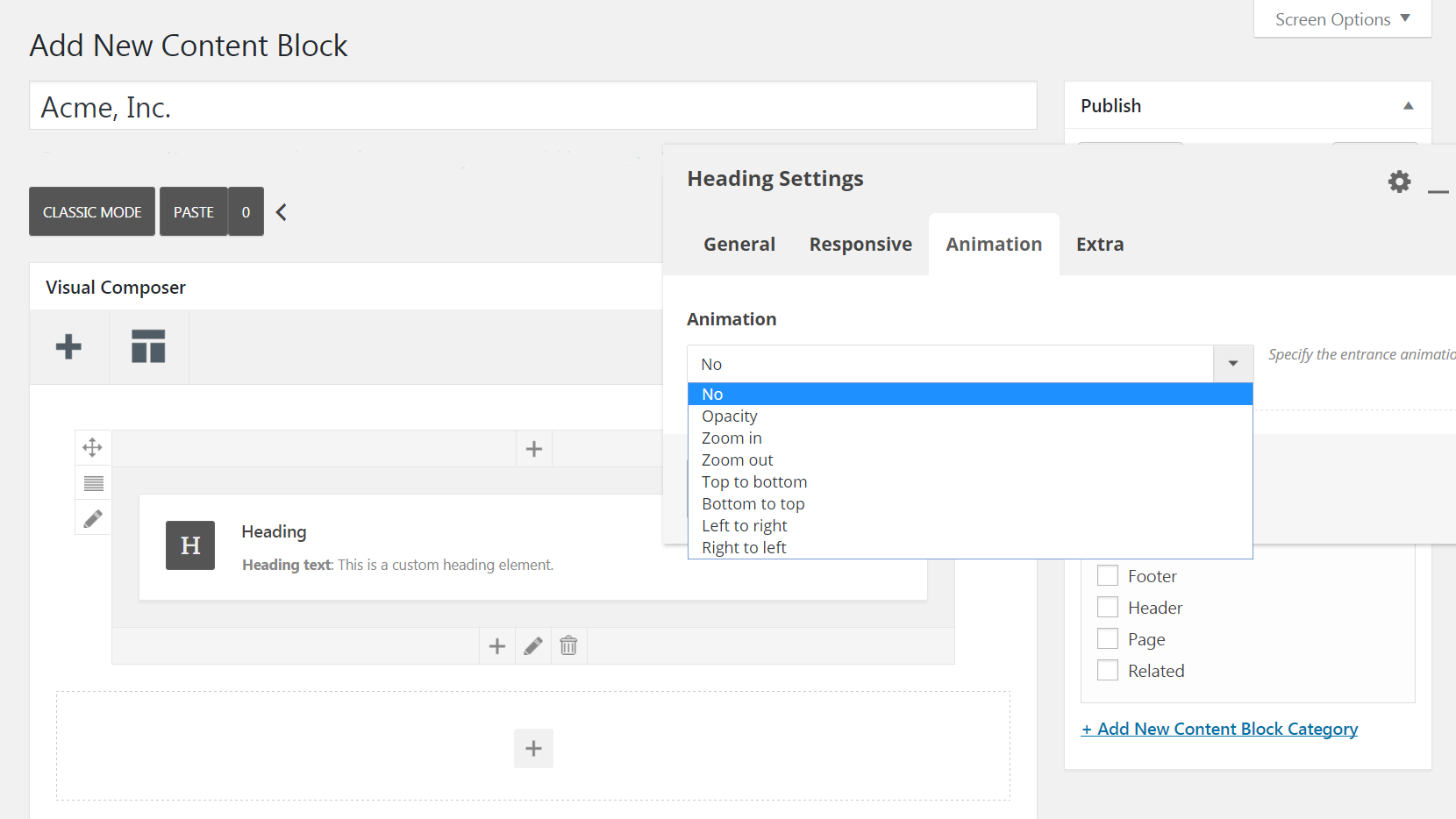
Task: Collapse navbar using the left chevron
Action: (x=282, y=212)
